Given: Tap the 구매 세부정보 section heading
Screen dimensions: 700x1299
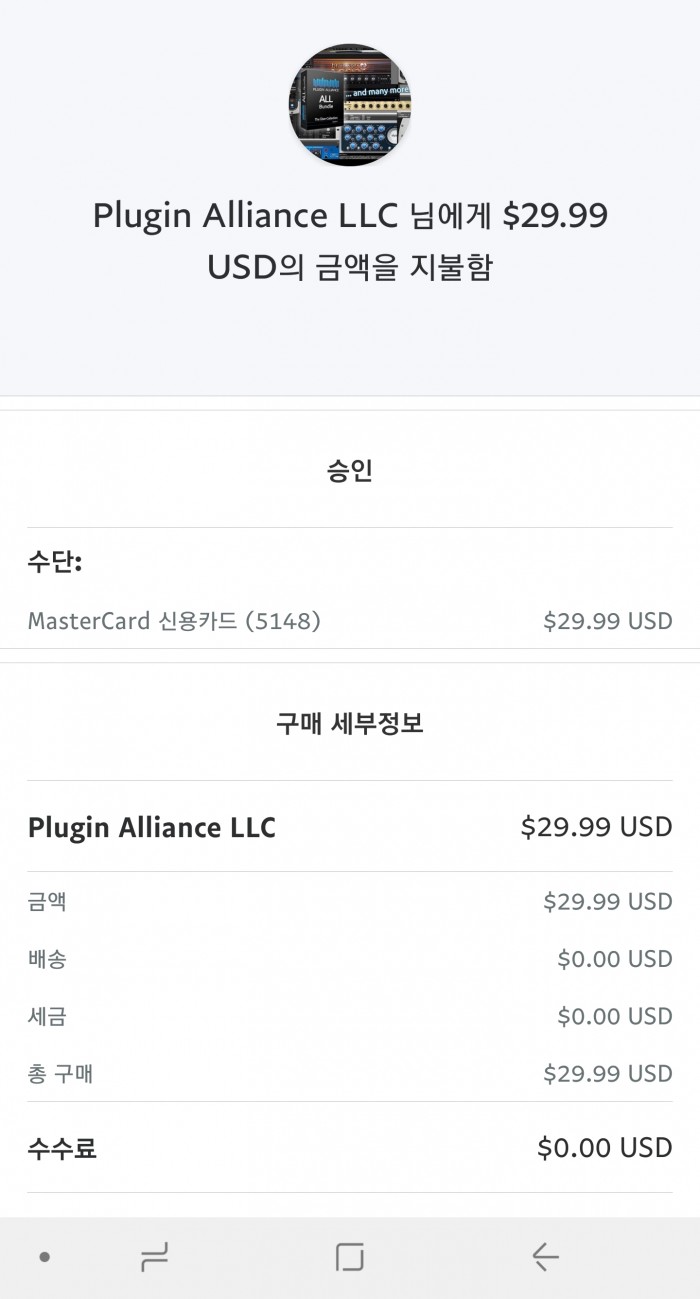Looking at the screenshot, I should [x=349, y=723].
